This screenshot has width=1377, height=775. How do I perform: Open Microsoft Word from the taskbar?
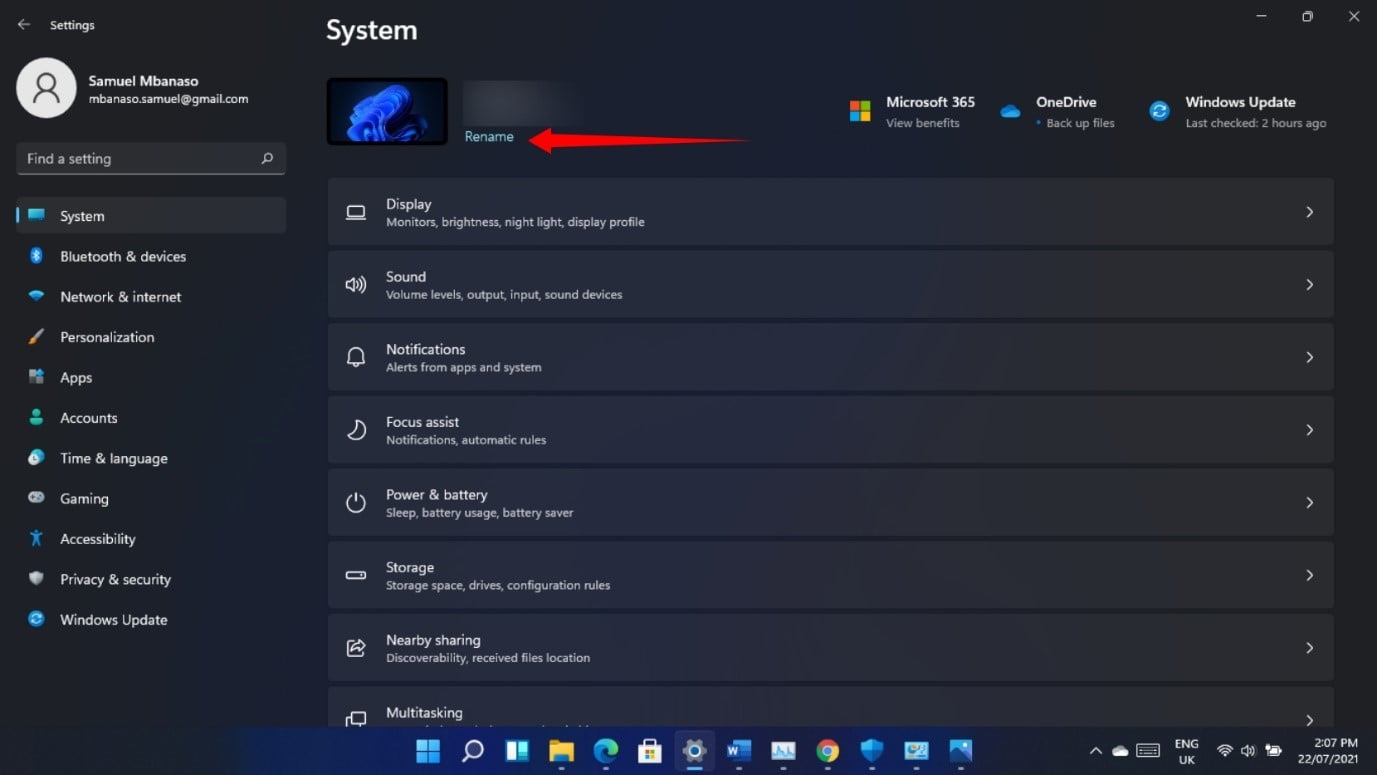point(738,751)
